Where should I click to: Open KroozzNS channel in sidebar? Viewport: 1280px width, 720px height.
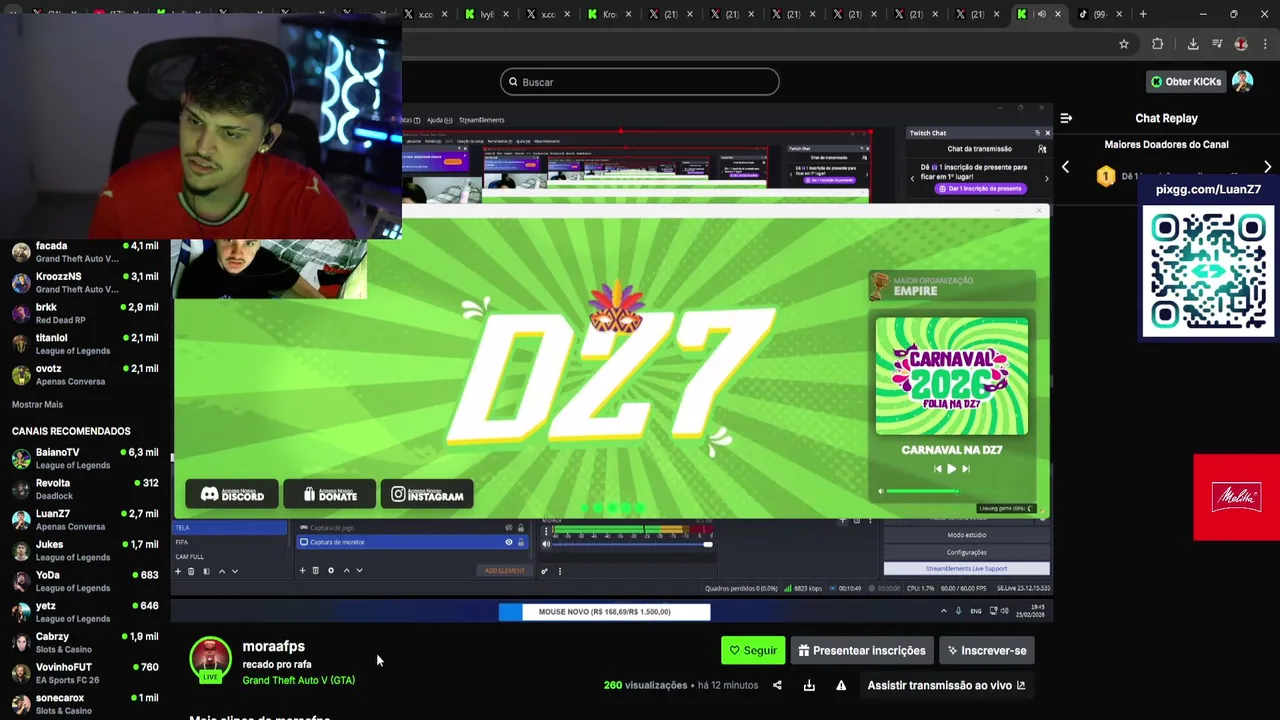click(x=85, y=283)
